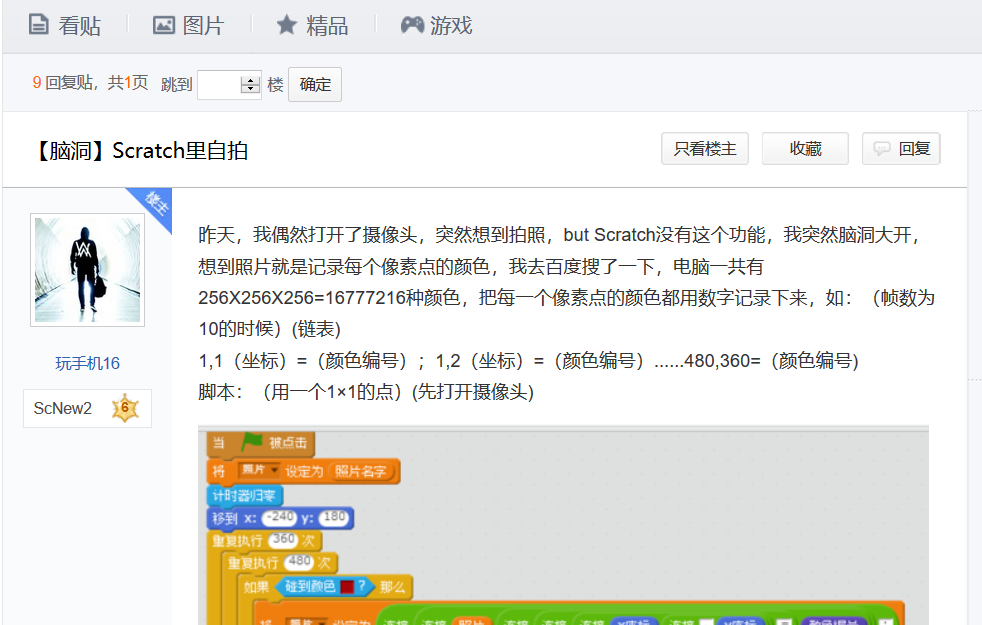
Task: Visit user profile 玩手机16
Action: (88, 363)
